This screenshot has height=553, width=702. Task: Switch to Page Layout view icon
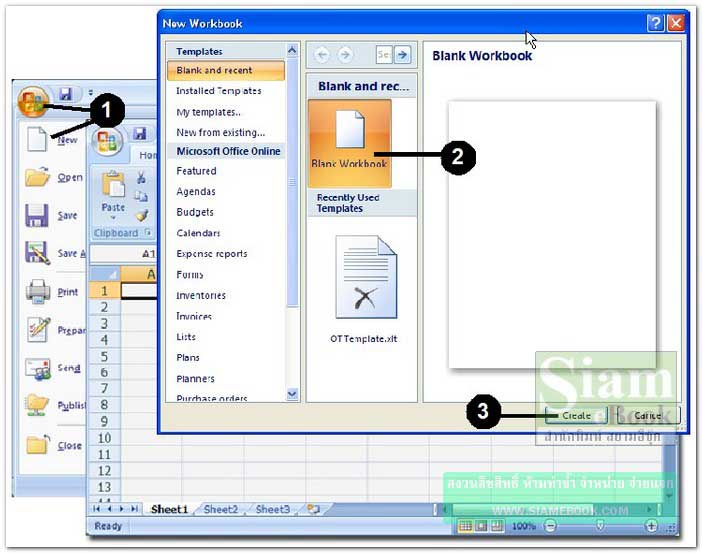[481, 526]
